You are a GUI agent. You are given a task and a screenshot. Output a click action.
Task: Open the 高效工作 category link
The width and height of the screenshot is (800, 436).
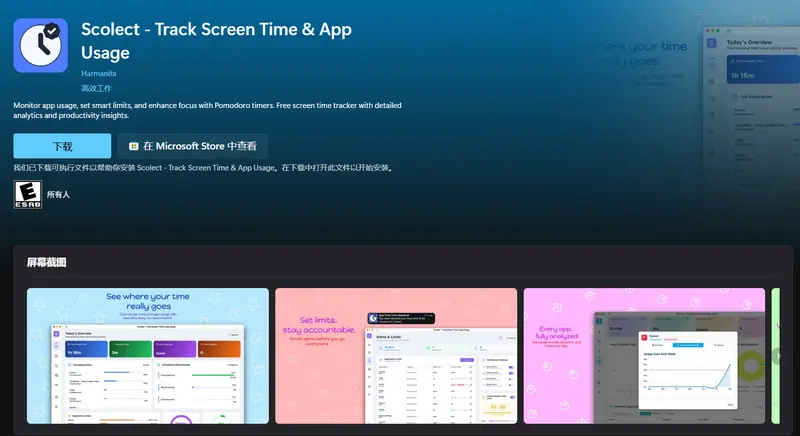(96, 88)
